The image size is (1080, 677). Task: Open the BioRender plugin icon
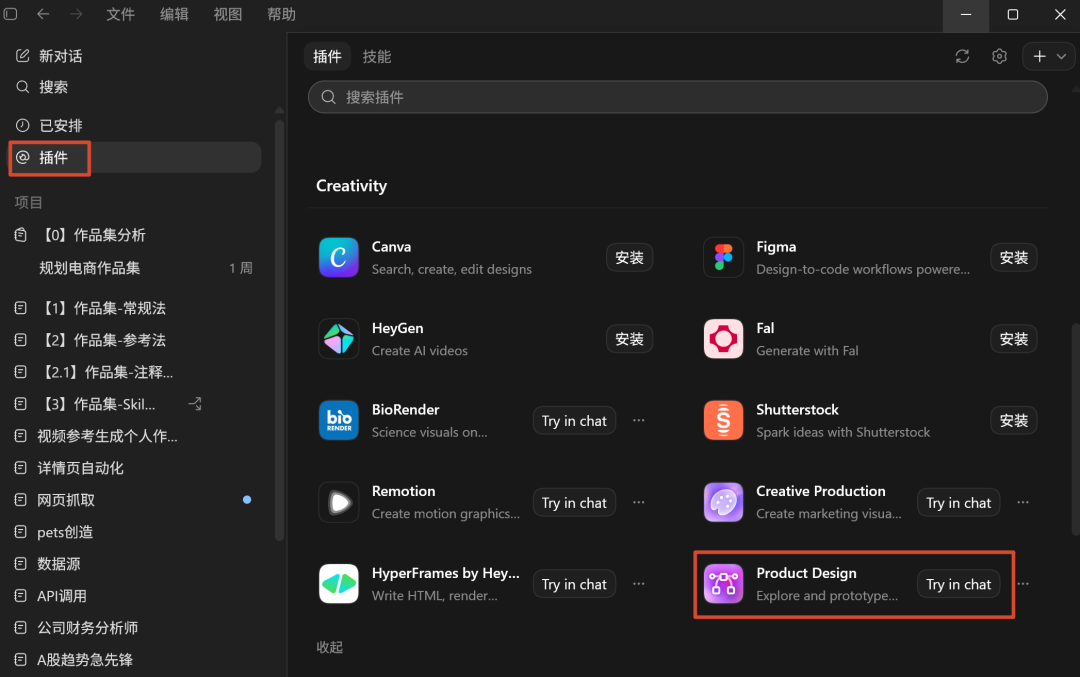pos(338,420)
